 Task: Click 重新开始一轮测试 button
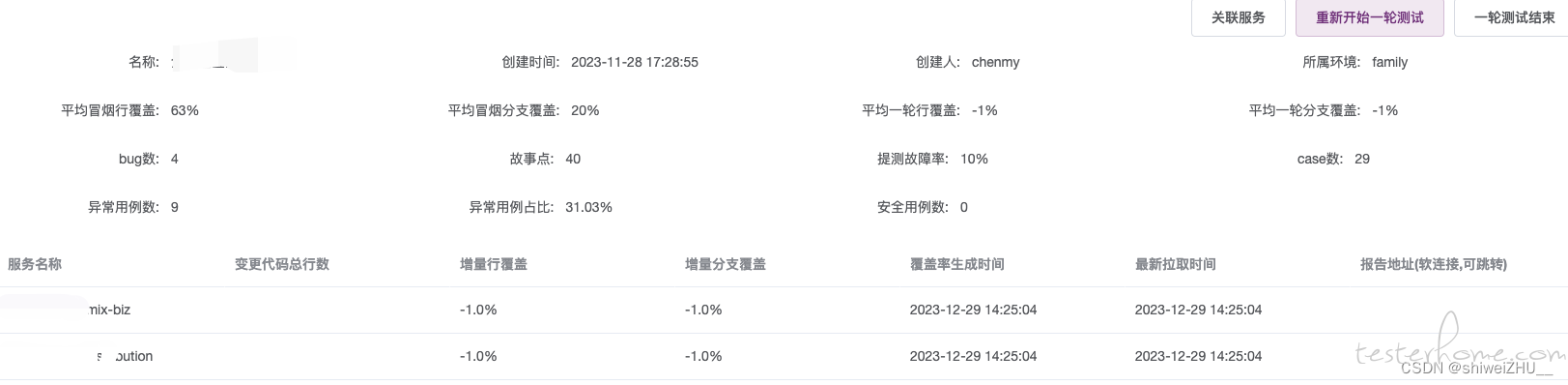point(1369,17)
